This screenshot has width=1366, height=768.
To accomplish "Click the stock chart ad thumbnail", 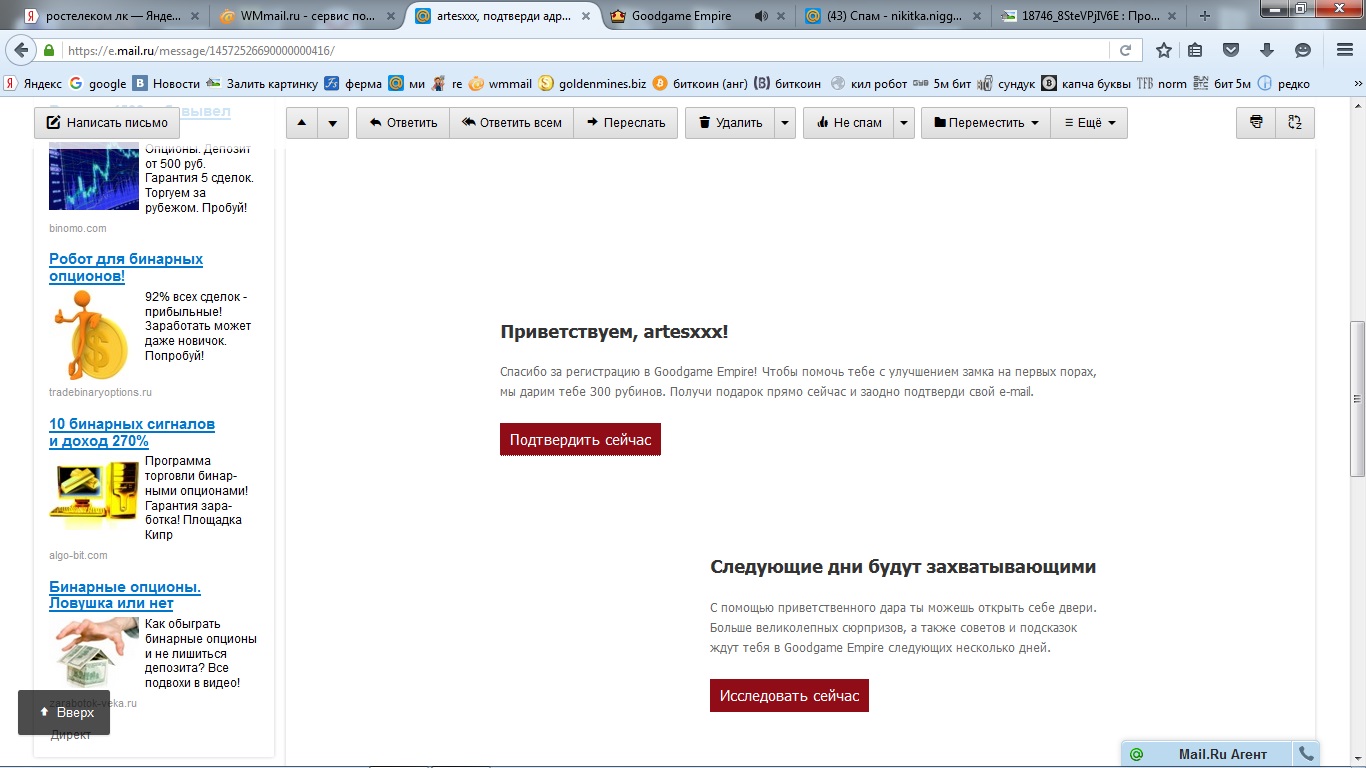I will 94,177.
